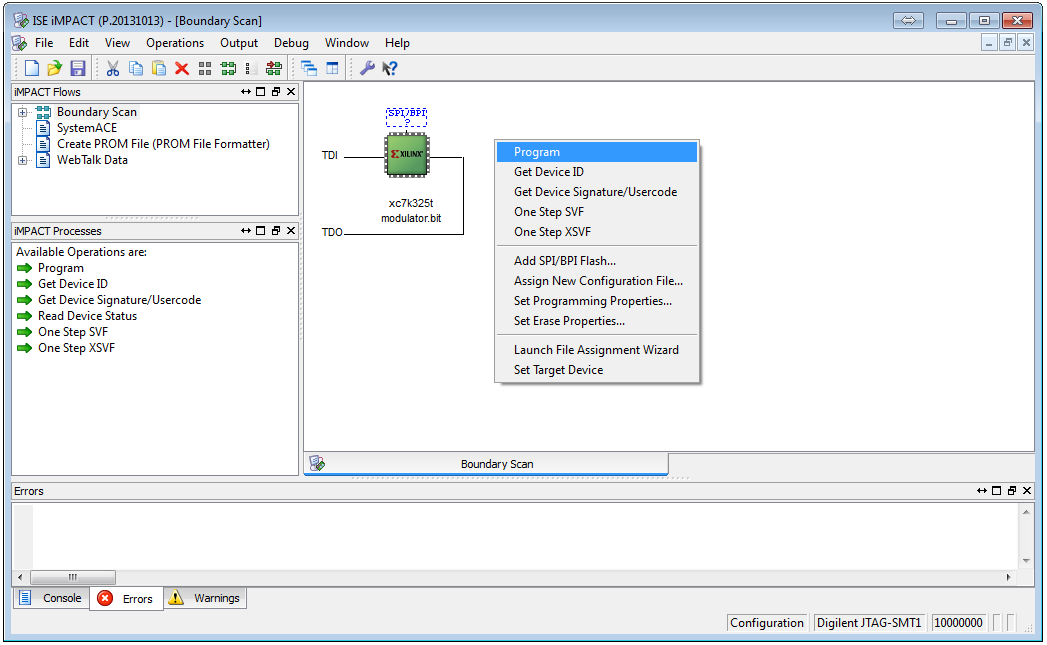The width and height of the screenshot is (1047, 645).
Task: Switch to the Errors tab
Action: [x=126, y=599]
